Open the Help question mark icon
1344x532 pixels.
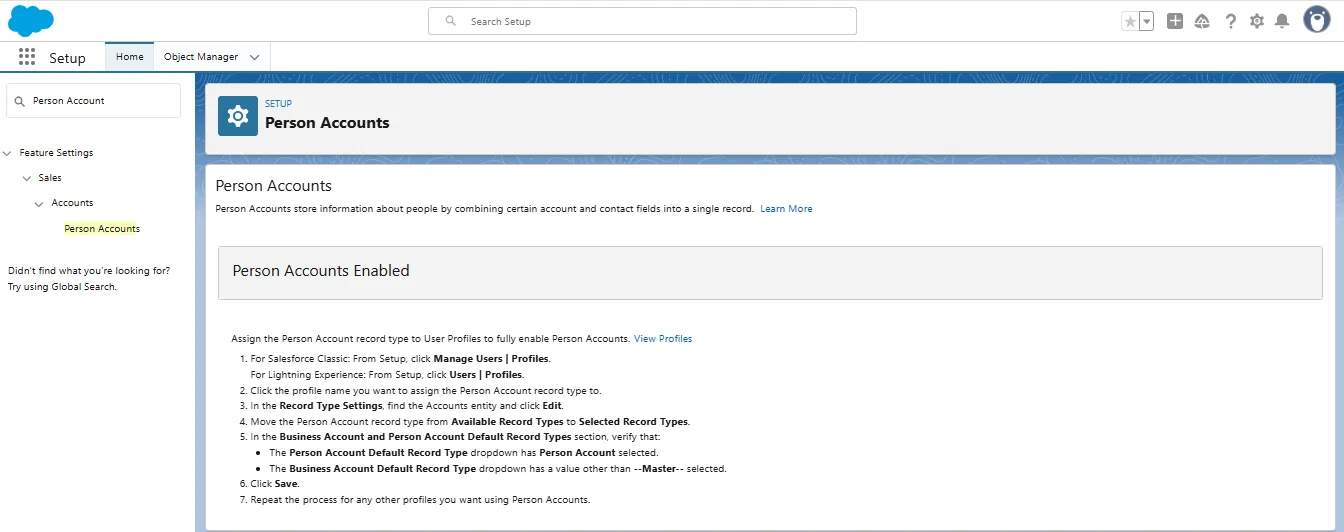(1230, 21)
